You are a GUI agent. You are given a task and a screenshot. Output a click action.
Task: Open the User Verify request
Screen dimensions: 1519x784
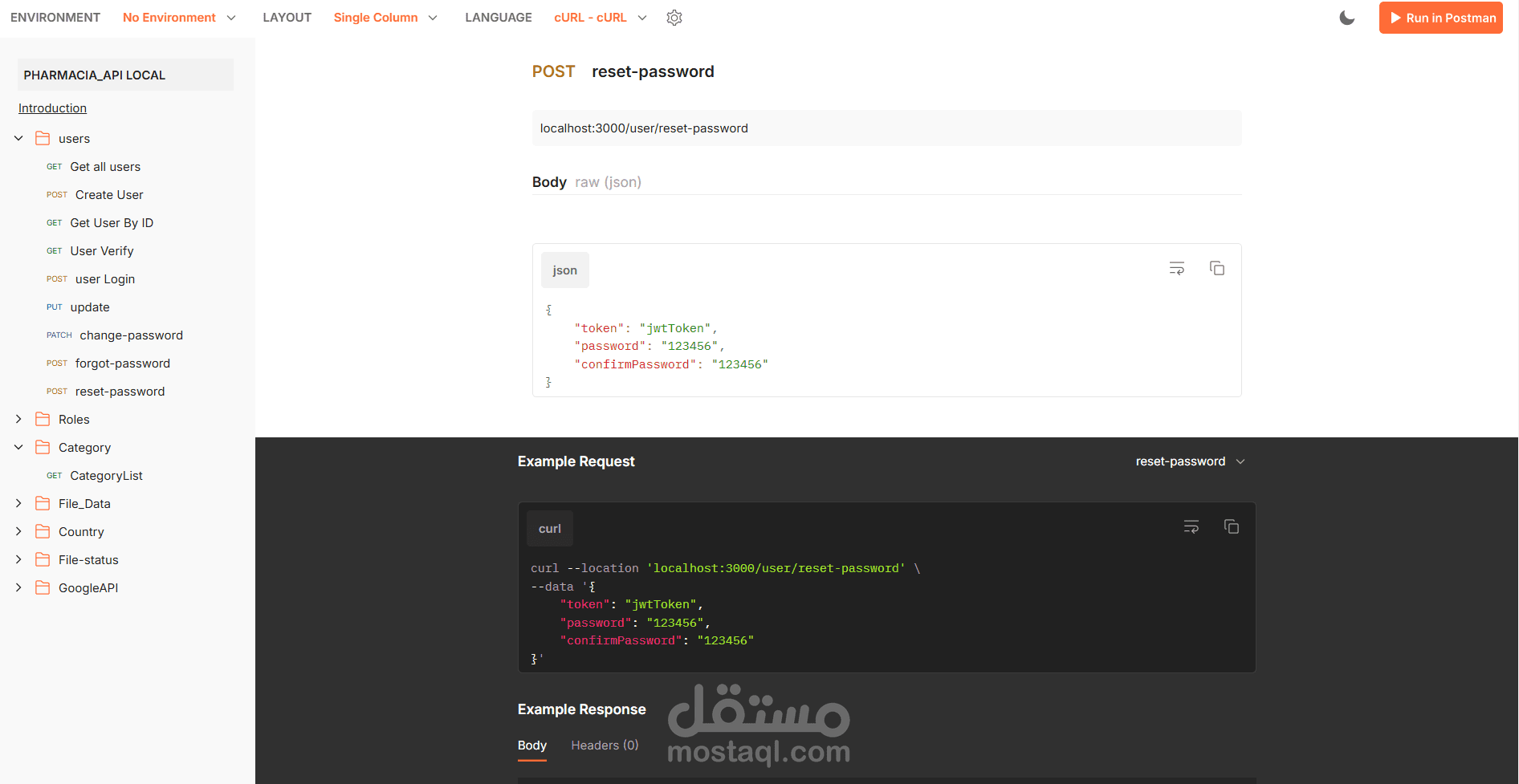[102, 251]
